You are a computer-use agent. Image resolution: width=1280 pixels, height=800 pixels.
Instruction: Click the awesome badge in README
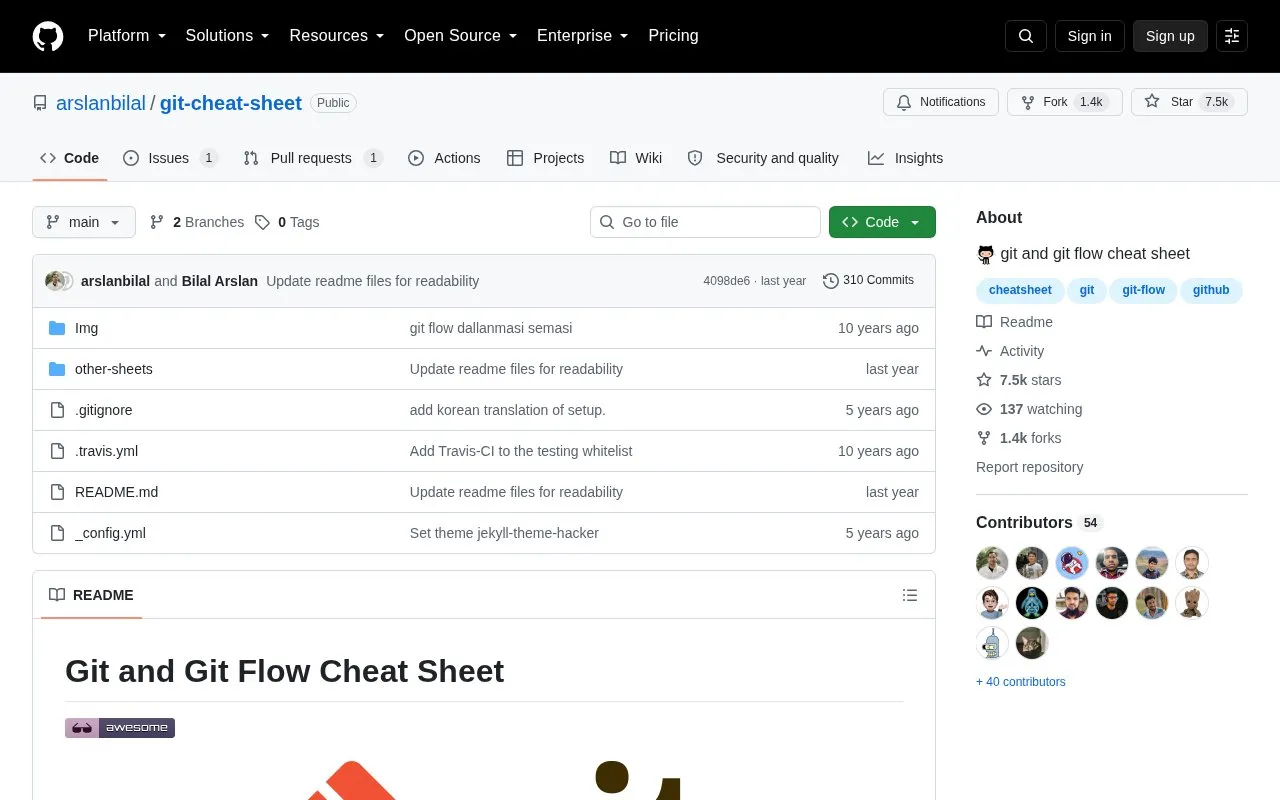click(120, 728)
